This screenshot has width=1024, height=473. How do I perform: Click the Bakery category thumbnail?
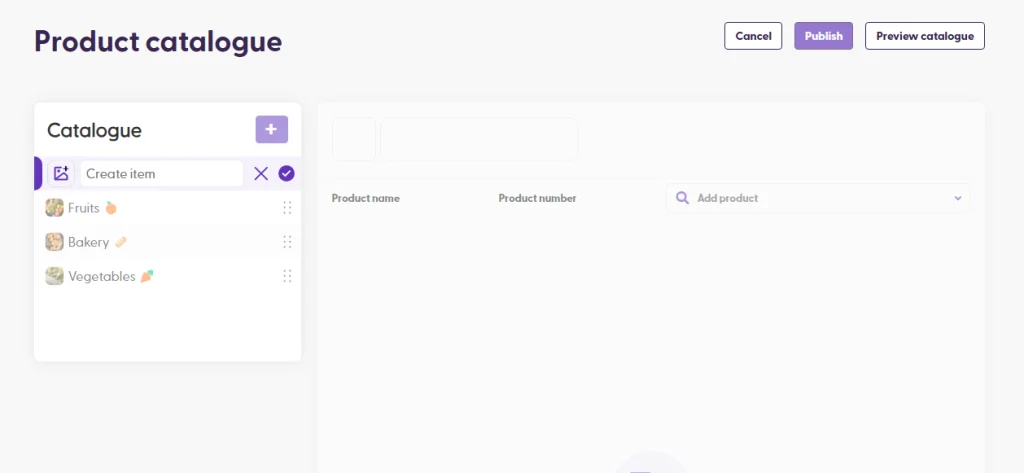tap(54, 242)
